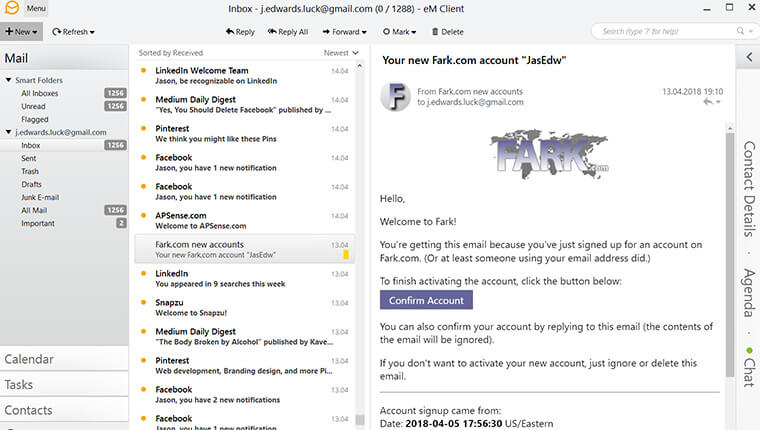Open Facebook 2 new notifications email
Viewport: 760px width, 430px height.
(245, 395)
